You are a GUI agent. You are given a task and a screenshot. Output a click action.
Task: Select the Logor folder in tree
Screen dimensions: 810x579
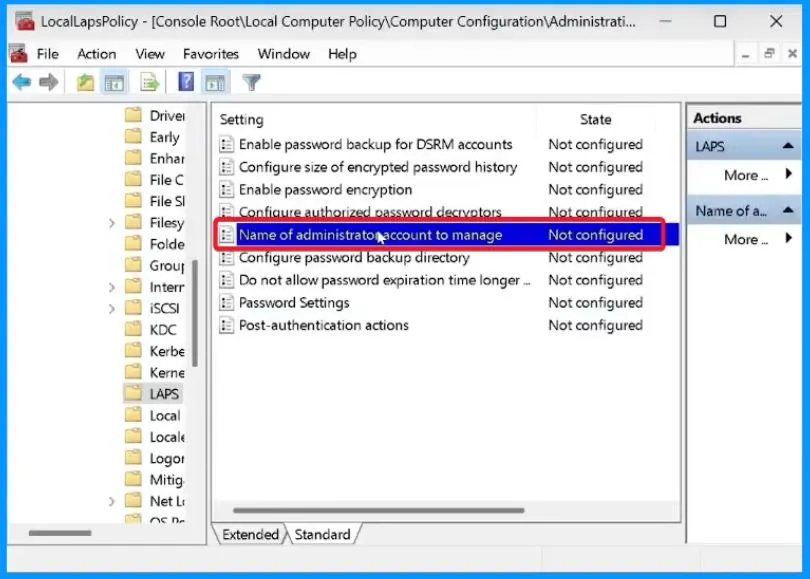[x=167, y=458]
